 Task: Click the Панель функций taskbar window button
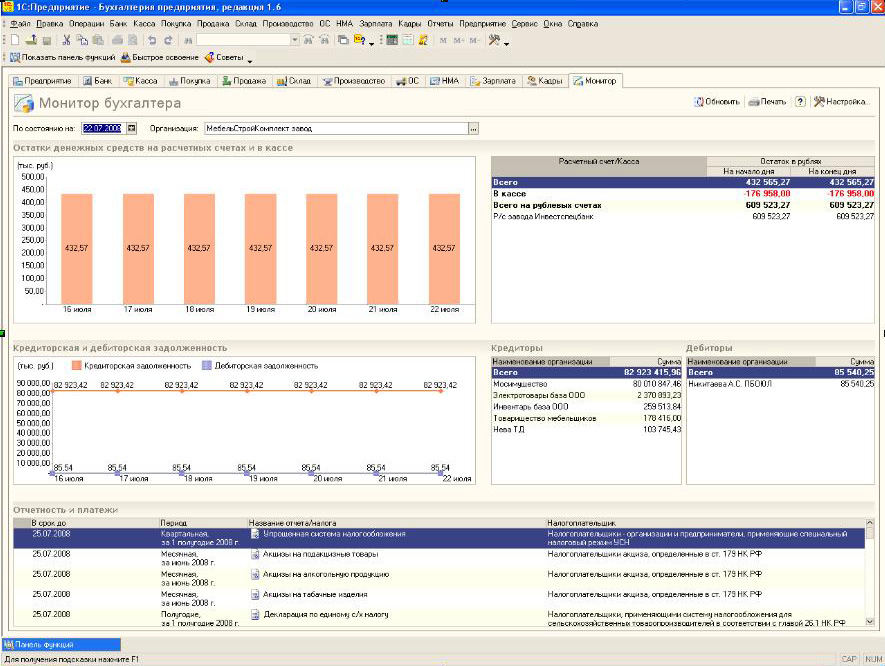62,645
